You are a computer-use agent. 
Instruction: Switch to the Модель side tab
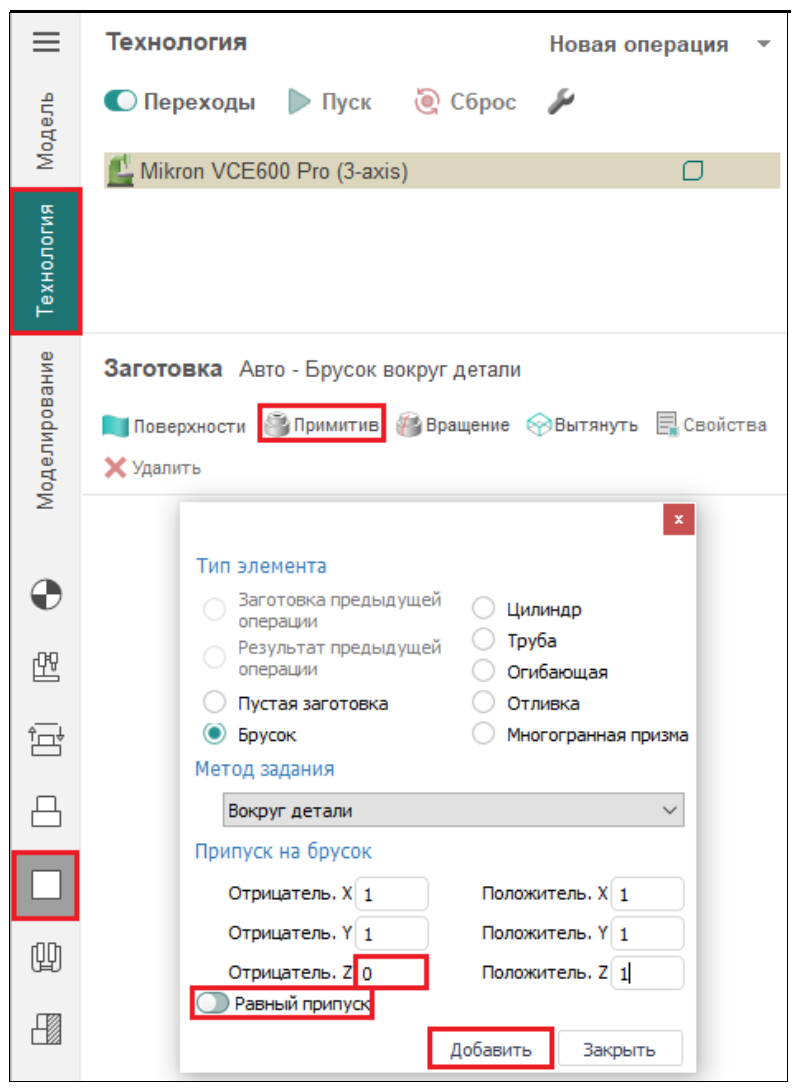click(x=45, y=133)
